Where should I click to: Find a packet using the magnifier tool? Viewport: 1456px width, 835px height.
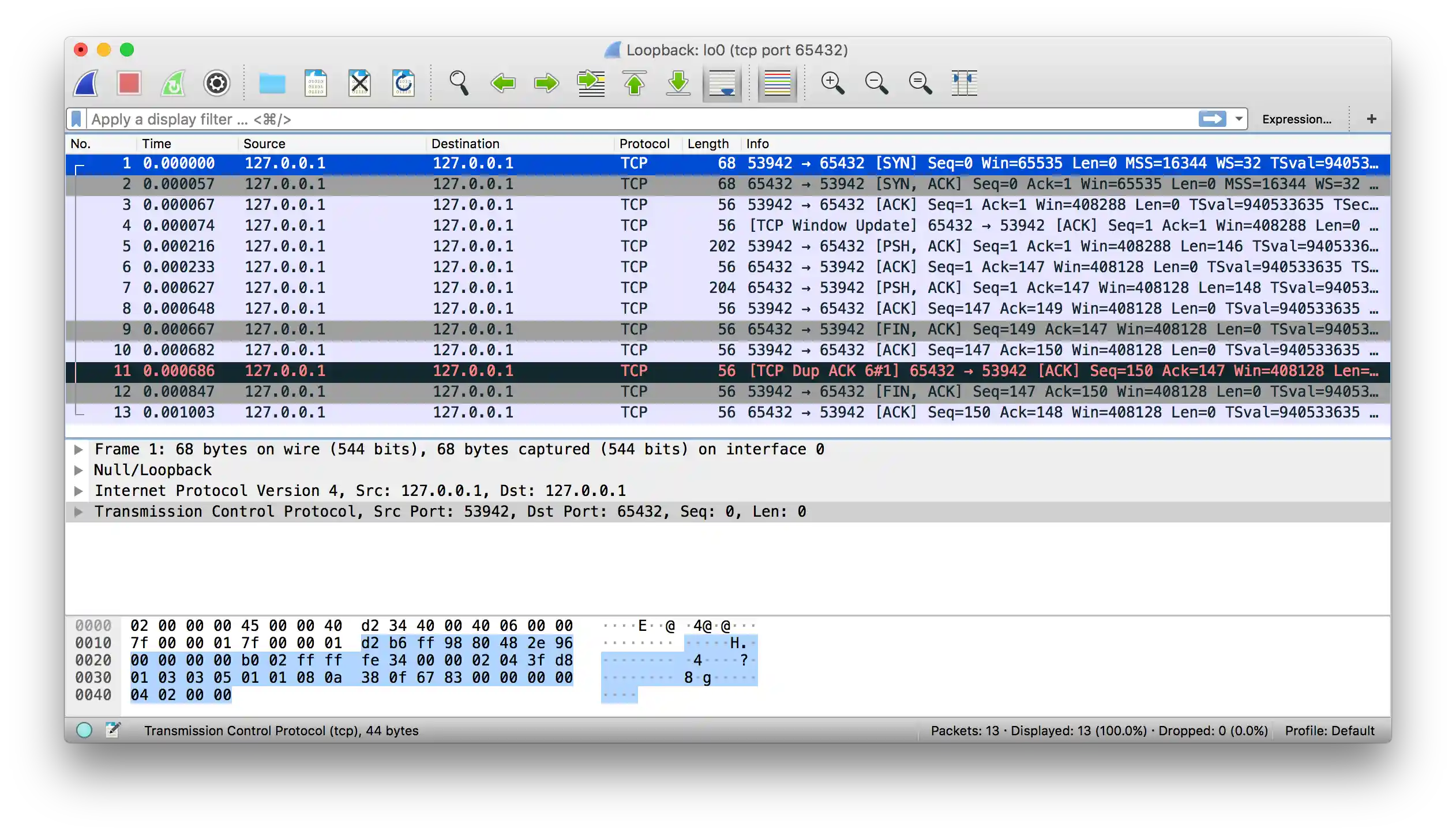click(x=459, y=84)
